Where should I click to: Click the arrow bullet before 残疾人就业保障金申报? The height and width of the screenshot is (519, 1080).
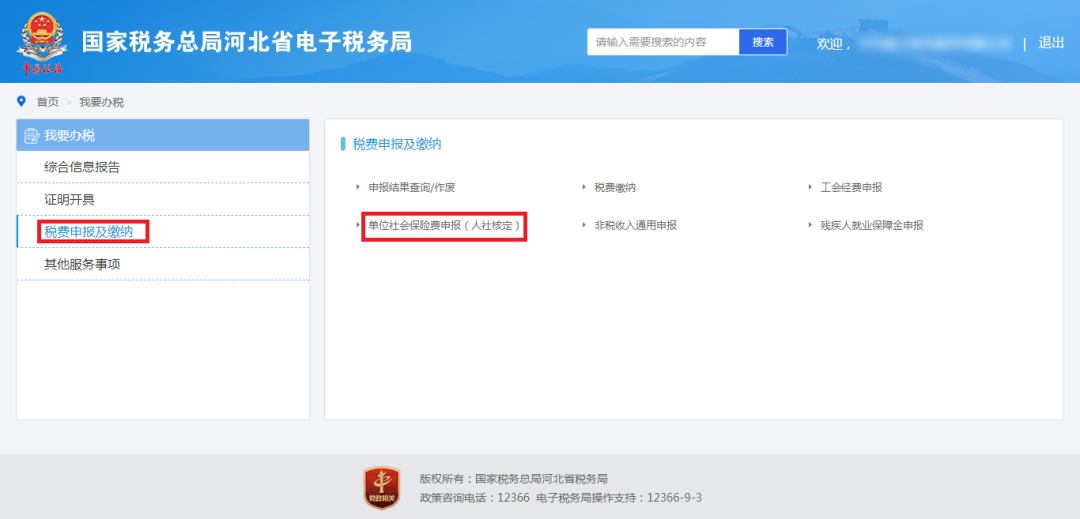811,224
